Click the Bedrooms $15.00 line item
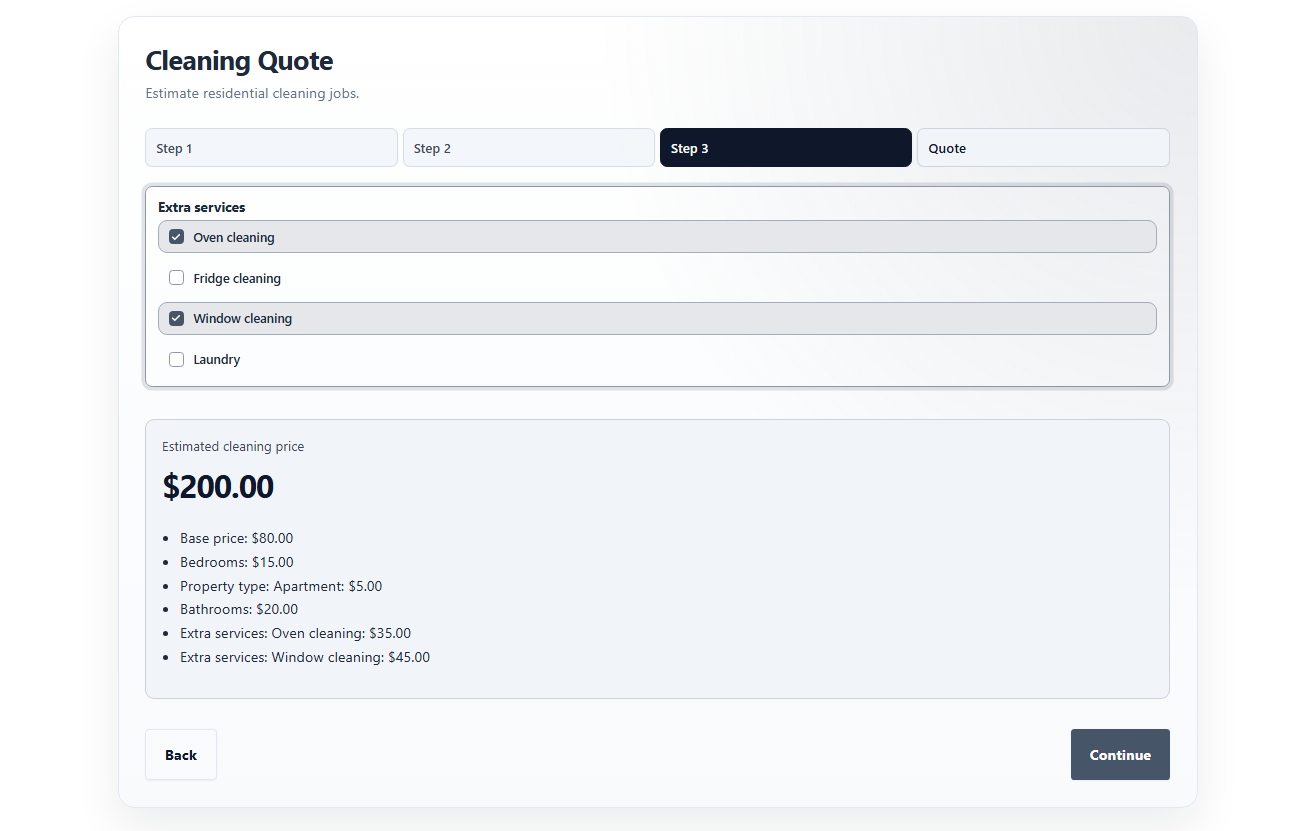The image size is (1310, 831). pyautogui.click(x=237, y=562)
